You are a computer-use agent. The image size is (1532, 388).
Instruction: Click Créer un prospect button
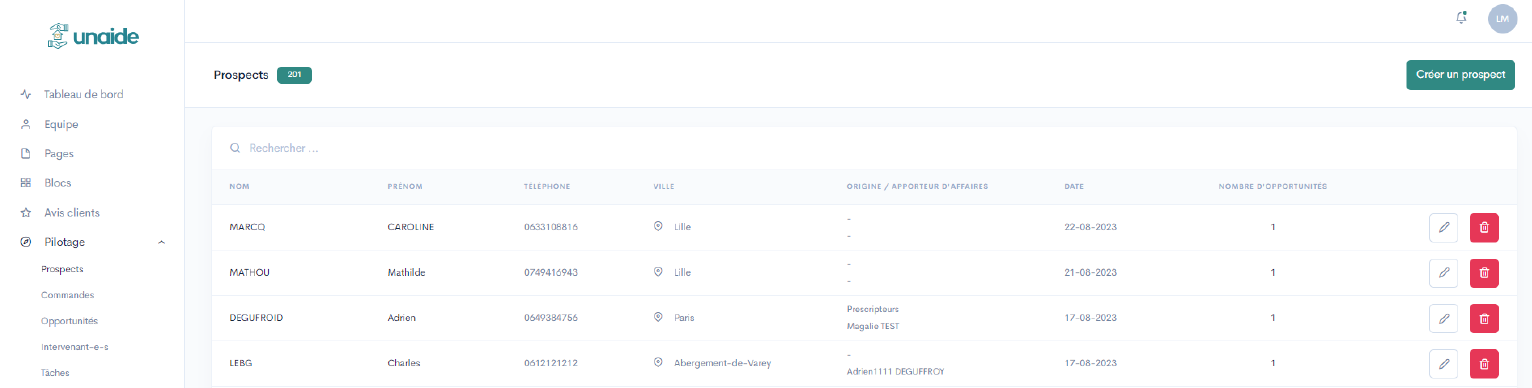click(x=1460, y=75)
